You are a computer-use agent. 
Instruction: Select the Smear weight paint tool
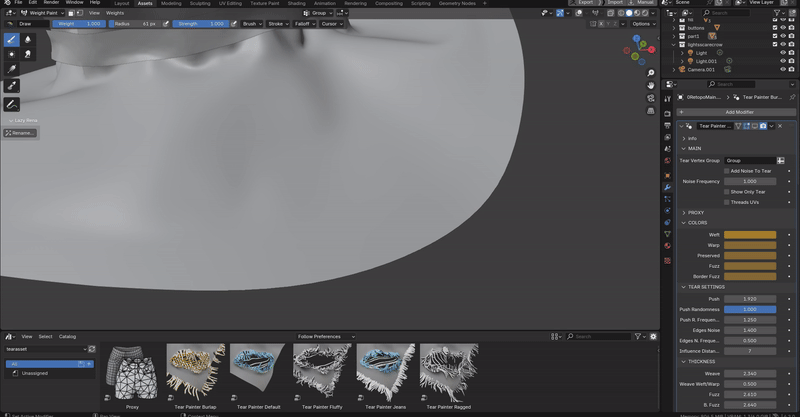point(28,54)
